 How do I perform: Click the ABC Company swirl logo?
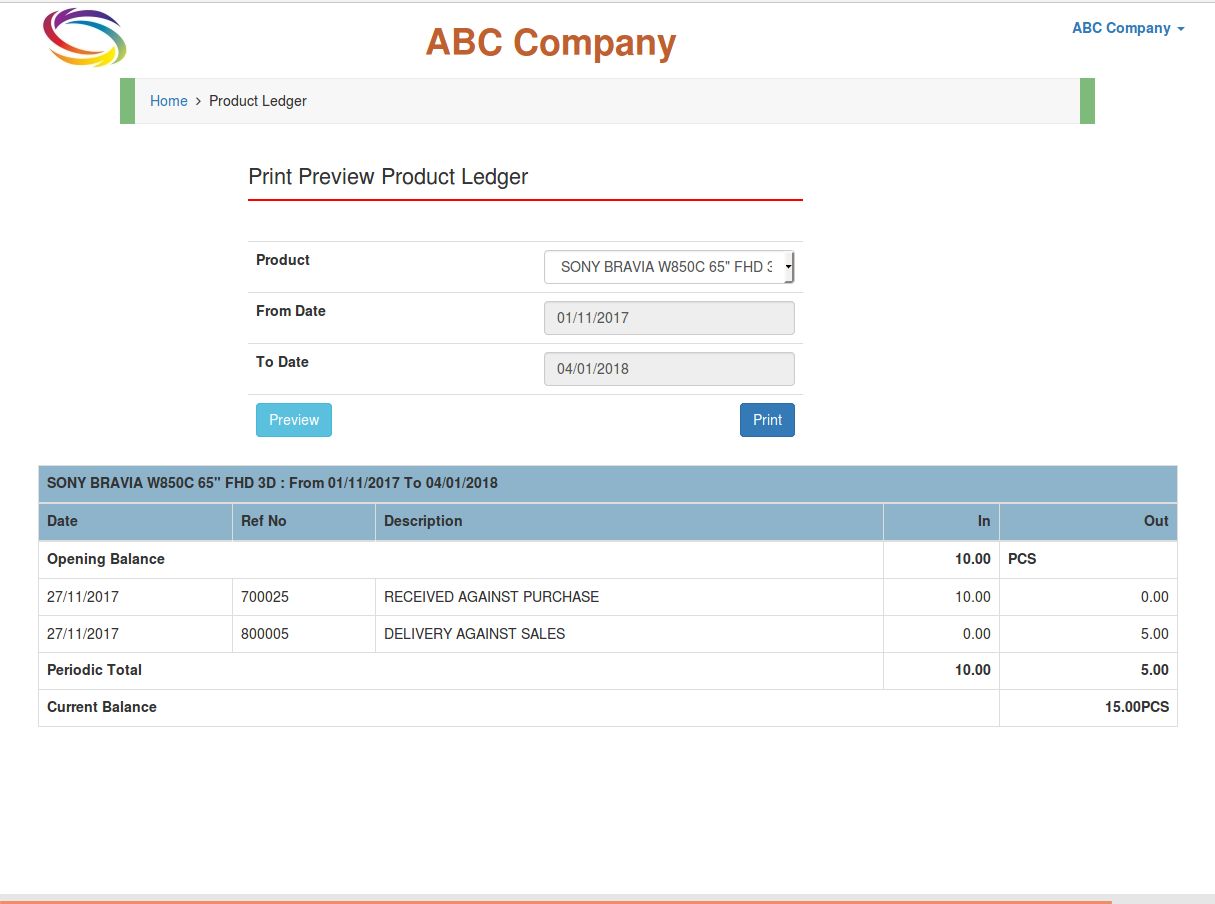click(x=85, y=38)
